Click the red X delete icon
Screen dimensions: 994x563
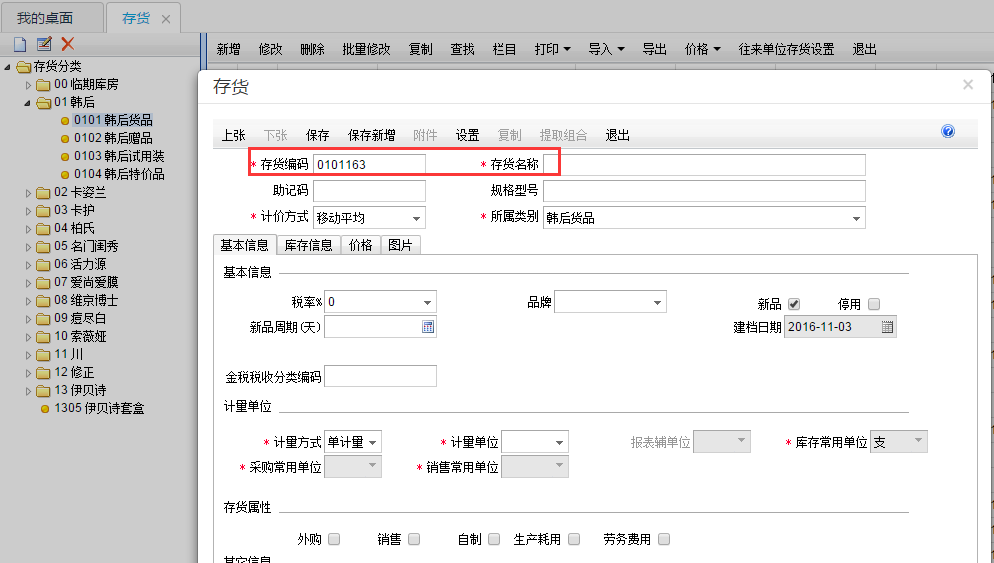tap(68, 44)
